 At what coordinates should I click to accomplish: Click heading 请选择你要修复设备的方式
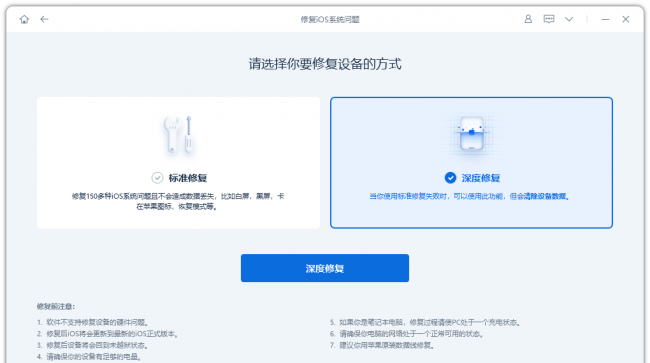[x=325, y=64]
